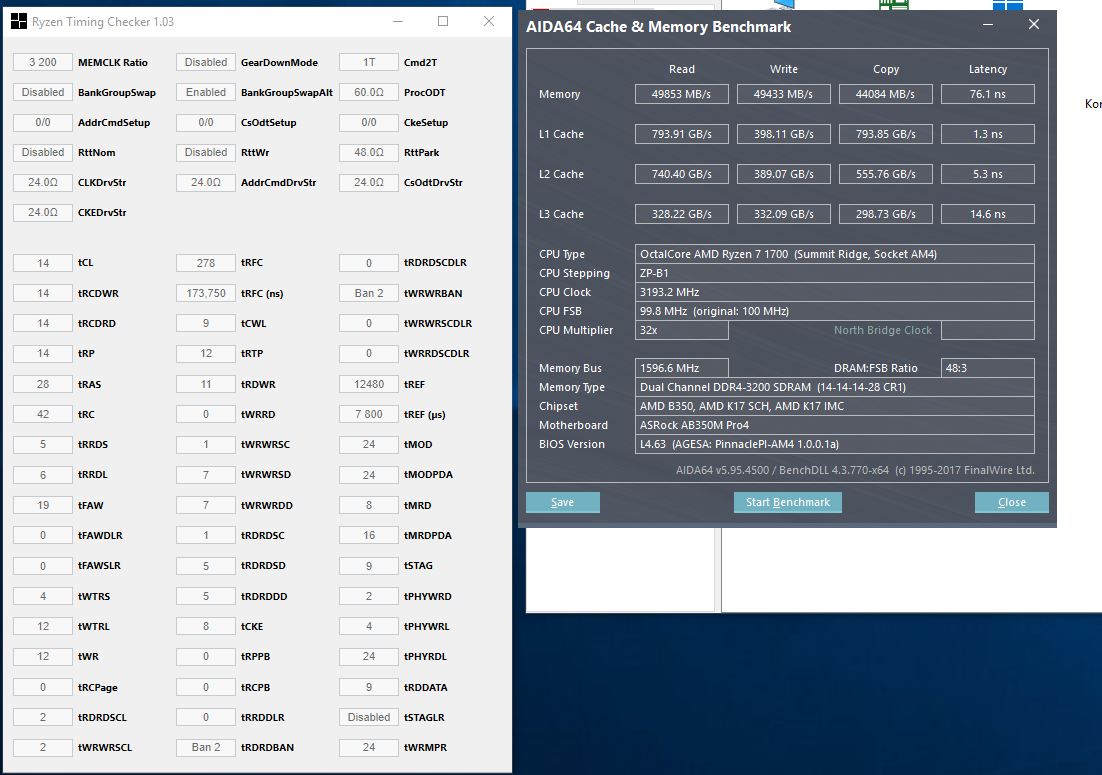Image resolution: width=1102 pixels, height=775 pixels.
Task: Click Save in AIDA64 benchmark window
Action: click(562, 502)
